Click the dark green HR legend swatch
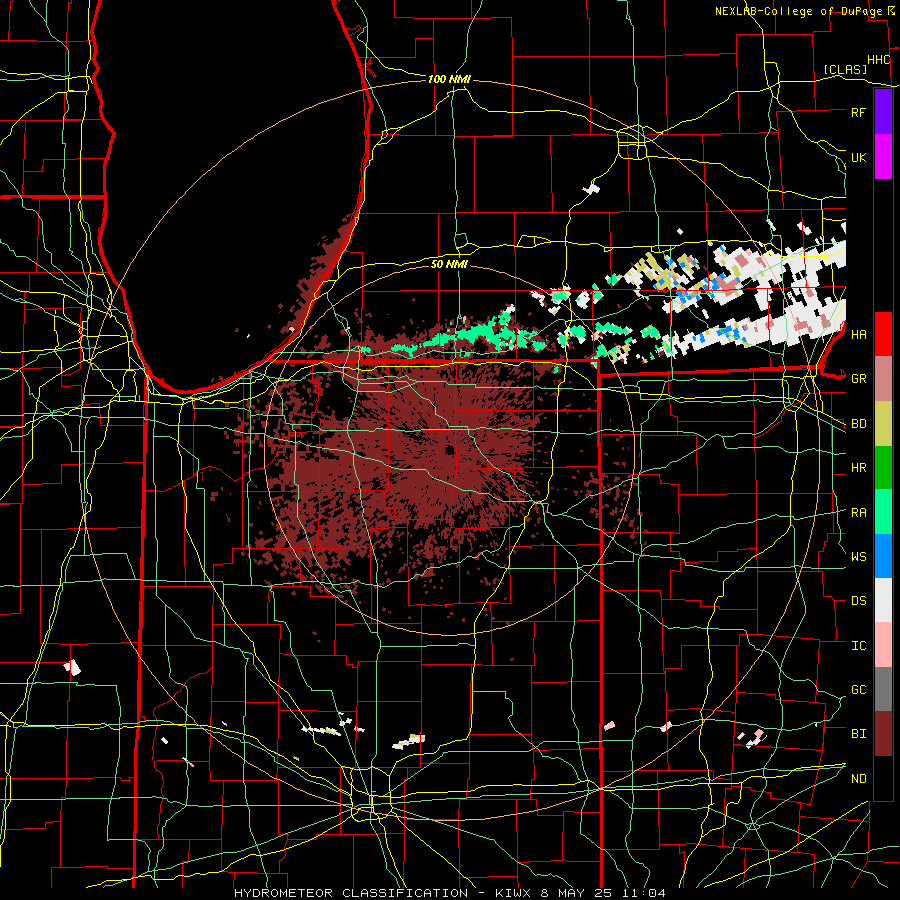 pos(883,468)
